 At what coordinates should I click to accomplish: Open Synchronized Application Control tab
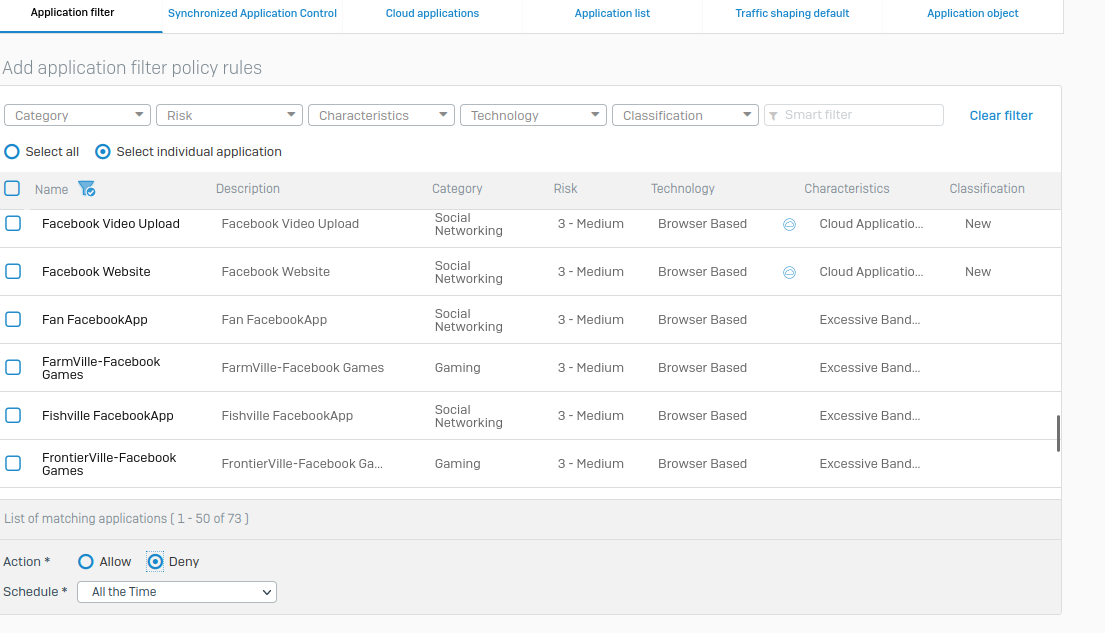(x=252, y=13)
